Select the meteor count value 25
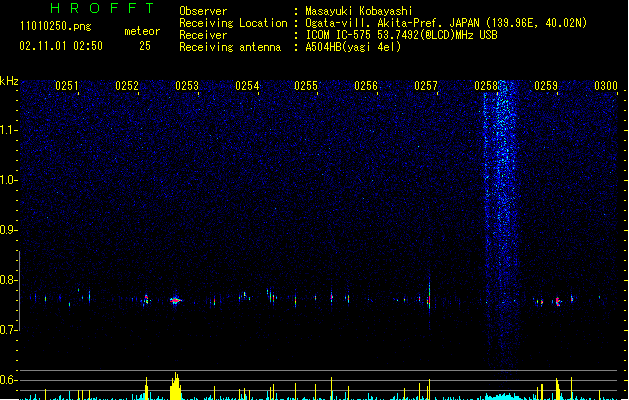Viewport: 629px width, 400px height. (x=145, y=46)
